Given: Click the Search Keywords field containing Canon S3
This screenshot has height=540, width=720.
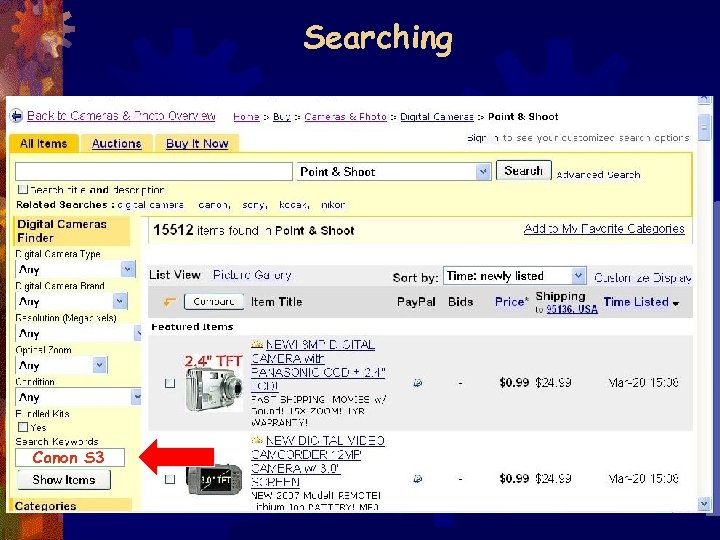Looking at the screenshot, I should point(70,457).
